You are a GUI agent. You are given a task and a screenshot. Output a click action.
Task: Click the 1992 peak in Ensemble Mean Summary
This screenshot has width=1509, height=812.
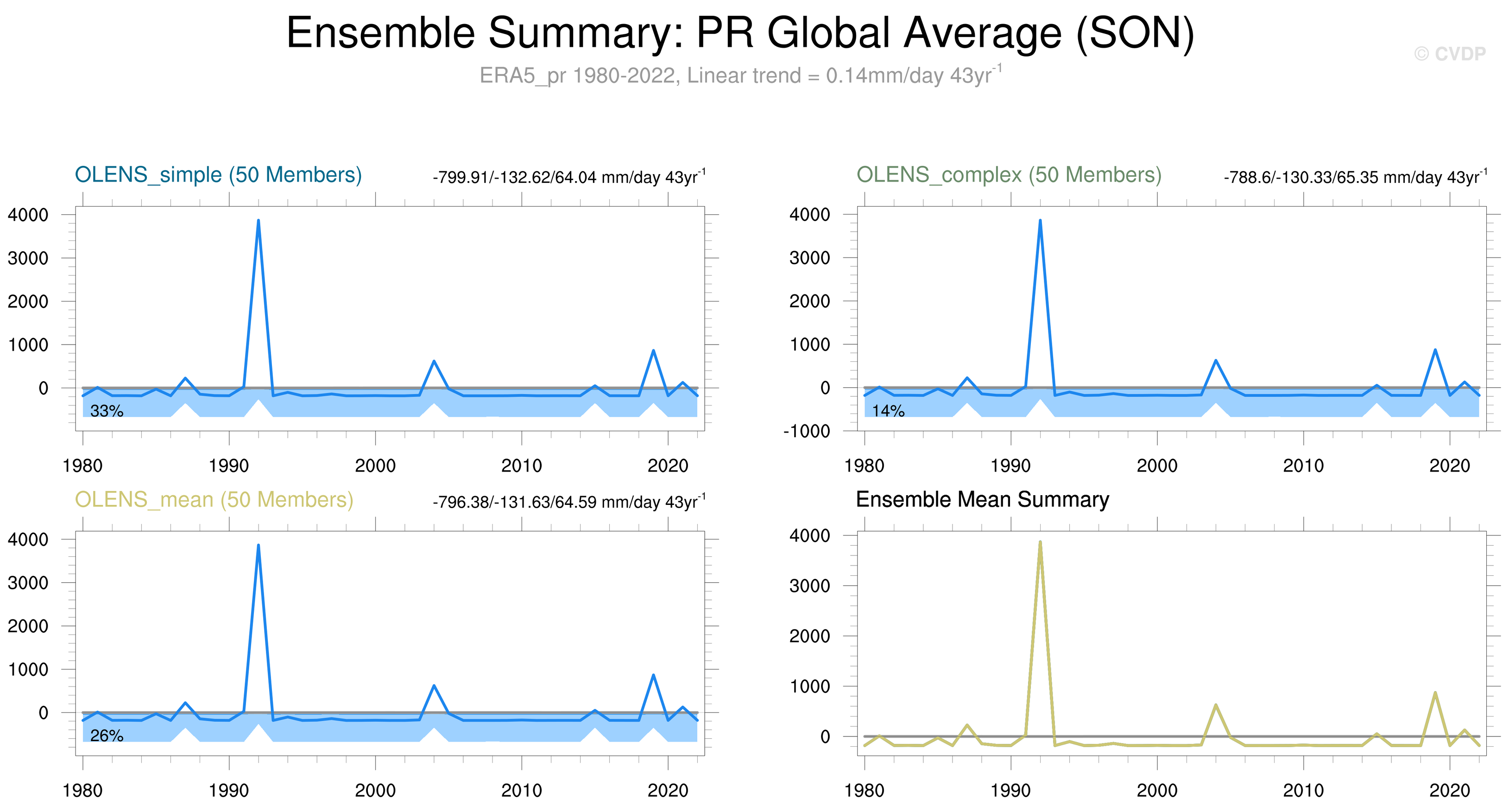1040,542
